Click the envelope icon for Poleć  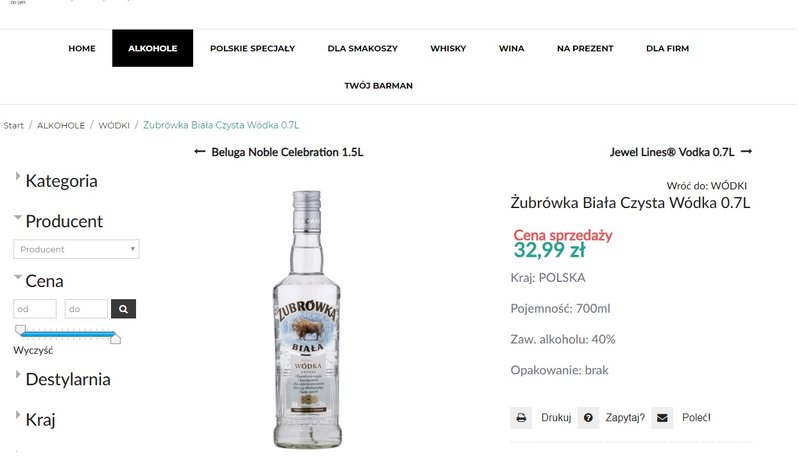point(662,418)
